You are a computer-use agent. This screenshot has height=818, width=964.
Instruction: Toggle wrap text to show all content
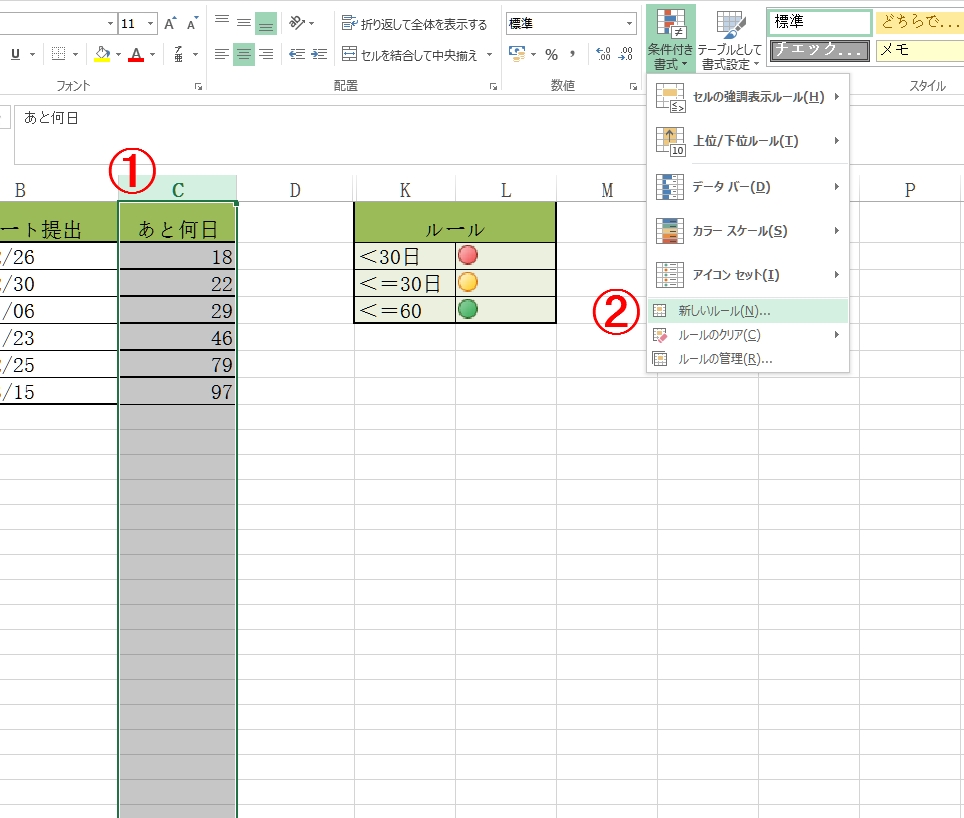tap(414, 23)
